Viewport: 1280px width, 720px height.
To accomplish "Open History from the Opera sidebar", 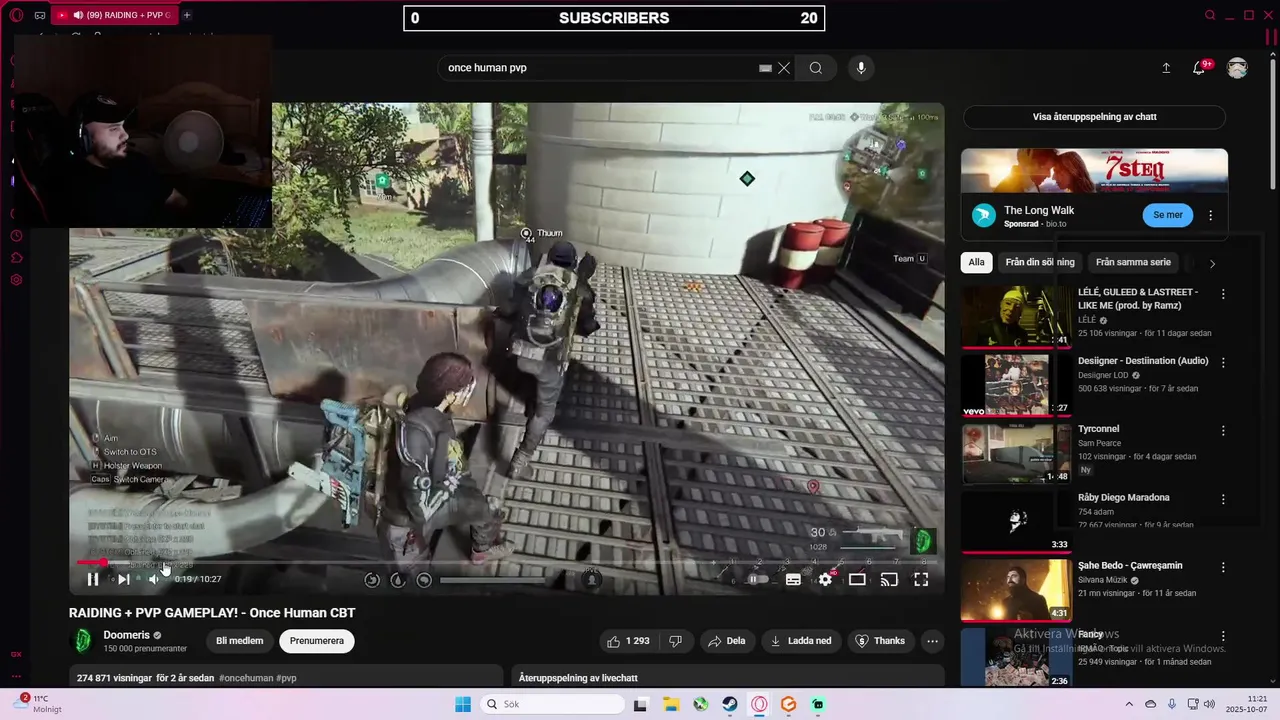I will point(16,236).
